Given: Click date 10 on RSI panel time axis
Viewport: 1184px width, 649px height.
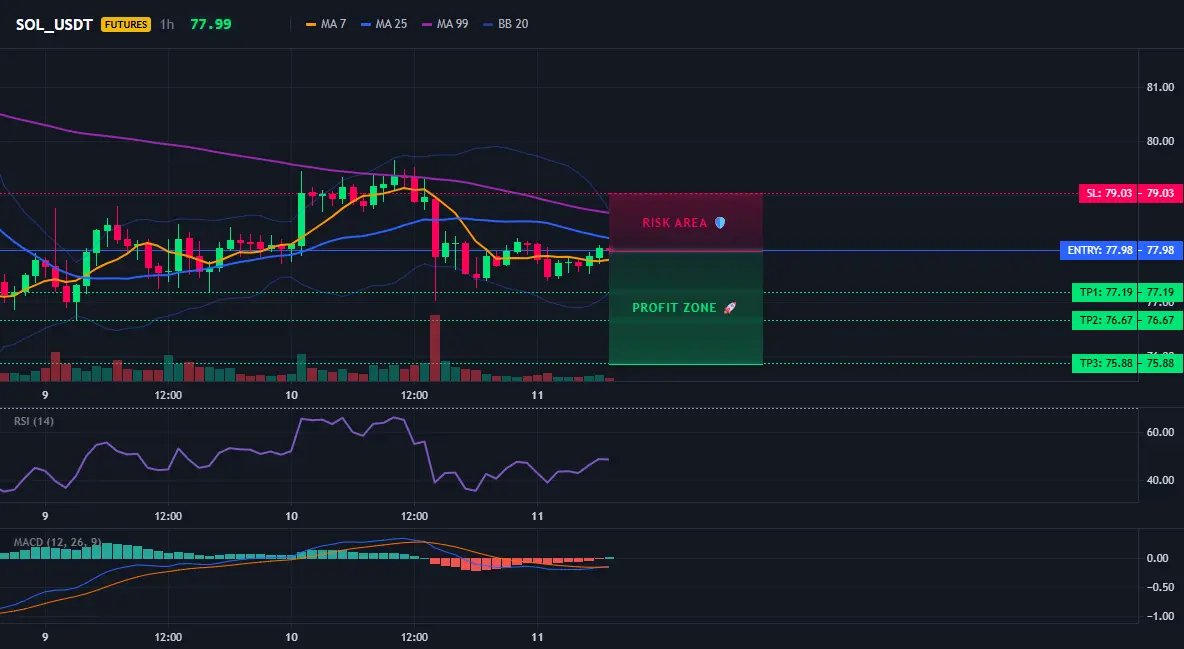Looking at the screenshot, I should pyautogui.click(x=291, y=517).
